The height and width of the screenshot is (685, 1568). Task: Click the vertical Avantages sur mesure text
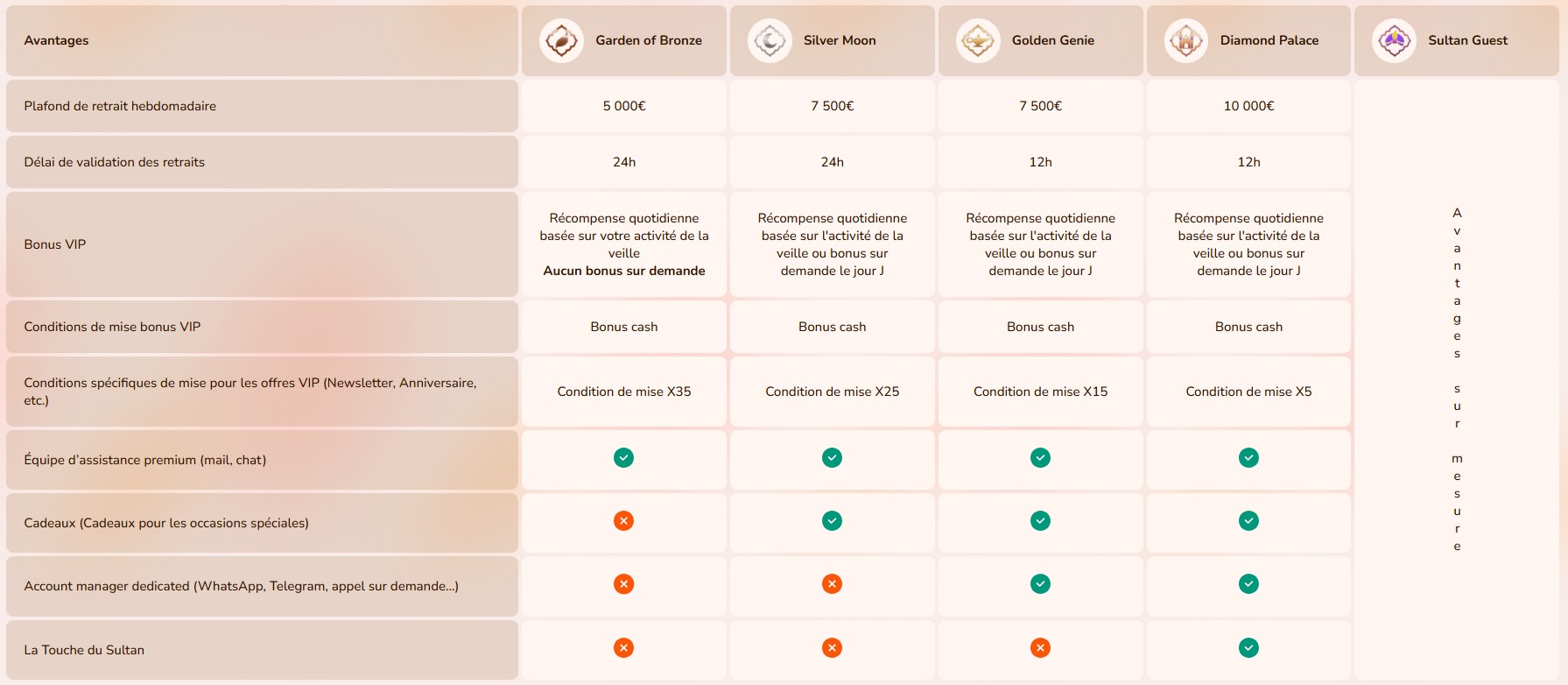pyautogui.click(x=1457, y=379)
